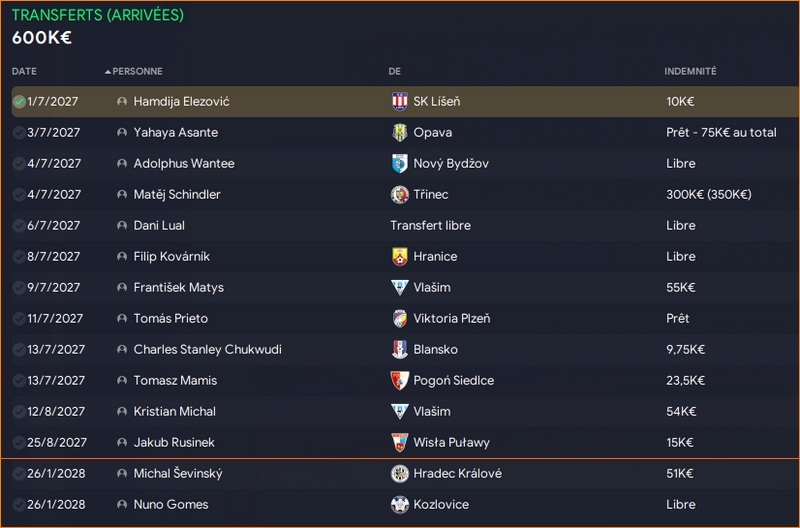This screenshot has width=800, height=528.
Task: Tick the checkbox for Yahaya Asante
Action: pos(19,133)
